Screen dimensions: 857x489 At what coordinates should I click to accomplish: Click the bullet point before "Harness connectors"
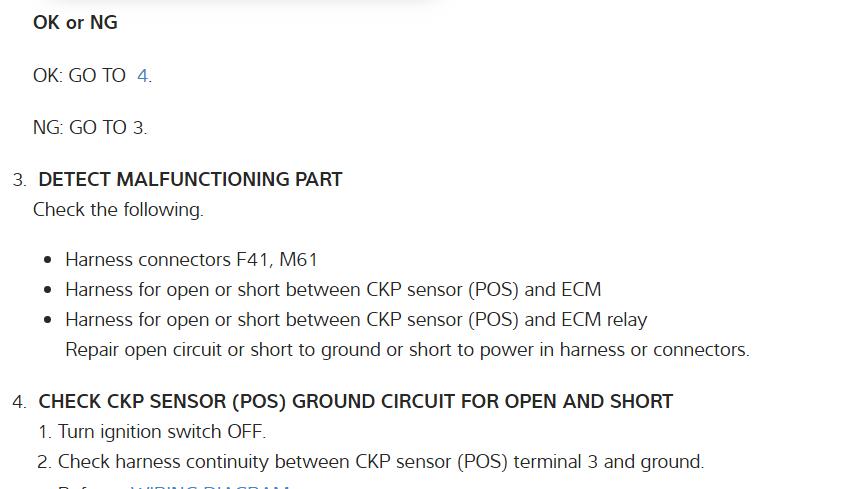click(48, 261)
